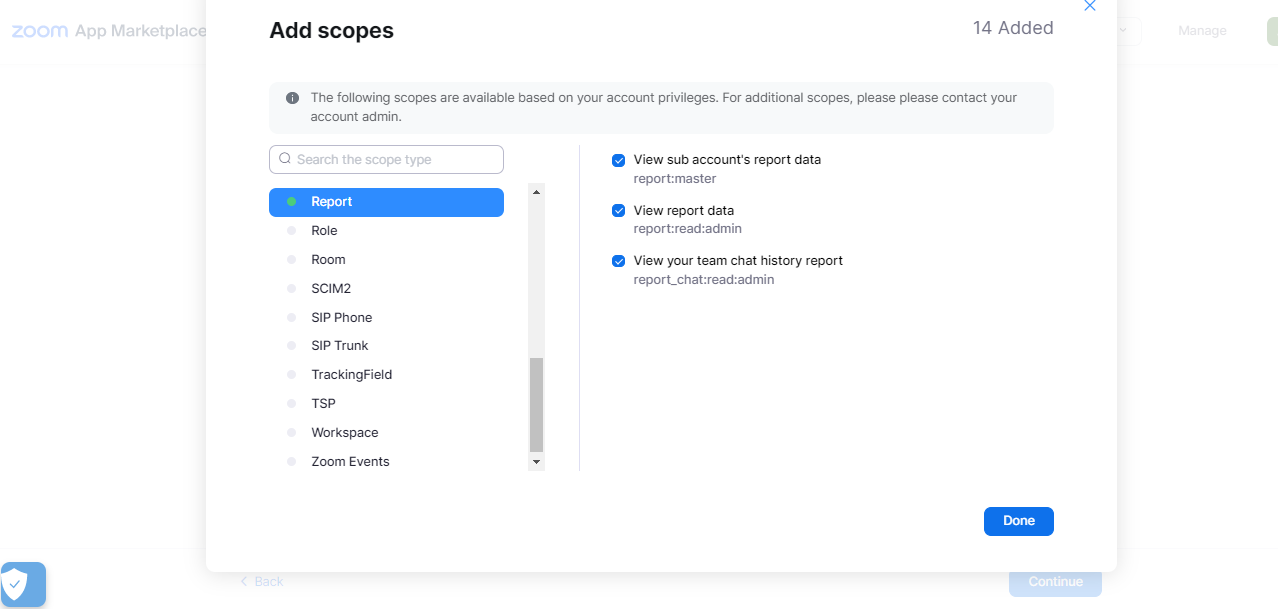The image size is (1278, 609).
Task: Open the Manage menu
Action: (x=1201, y=31)
